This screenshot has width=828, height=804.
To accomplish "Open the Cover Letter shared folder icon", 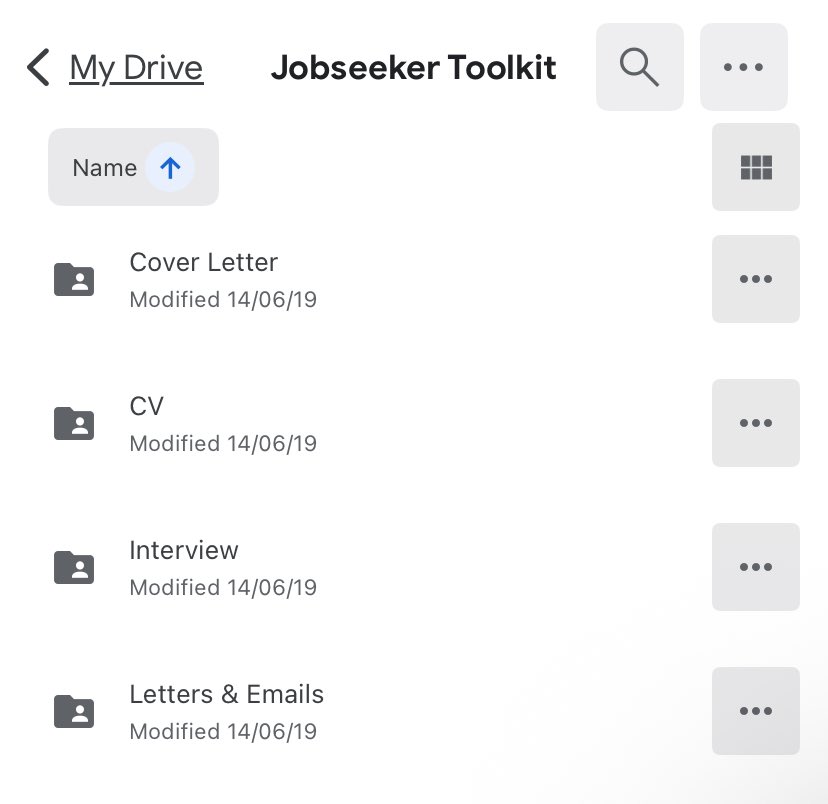I will [73, 279].
